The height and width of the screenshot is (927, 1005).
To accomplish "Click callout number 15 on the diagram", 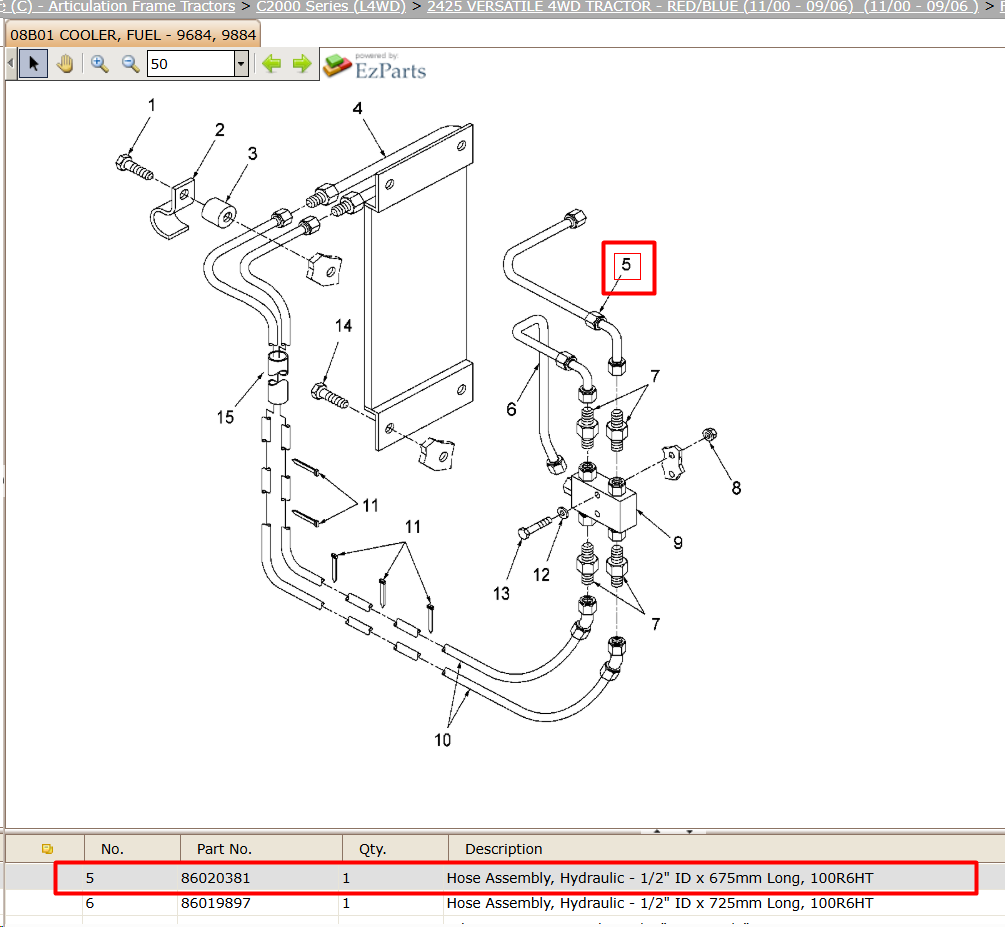I will [225, 417].
